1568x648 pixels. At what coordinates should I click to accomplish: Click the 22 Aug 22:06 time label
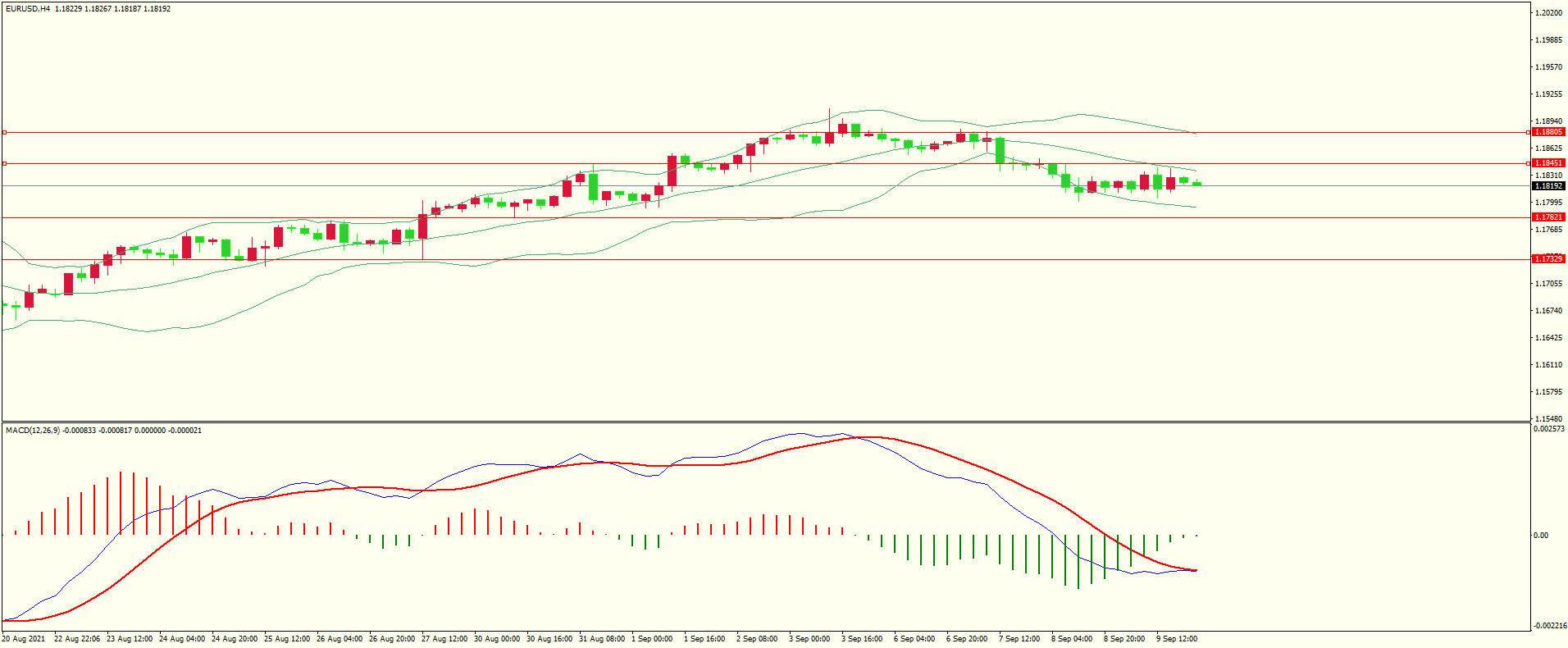77,639
